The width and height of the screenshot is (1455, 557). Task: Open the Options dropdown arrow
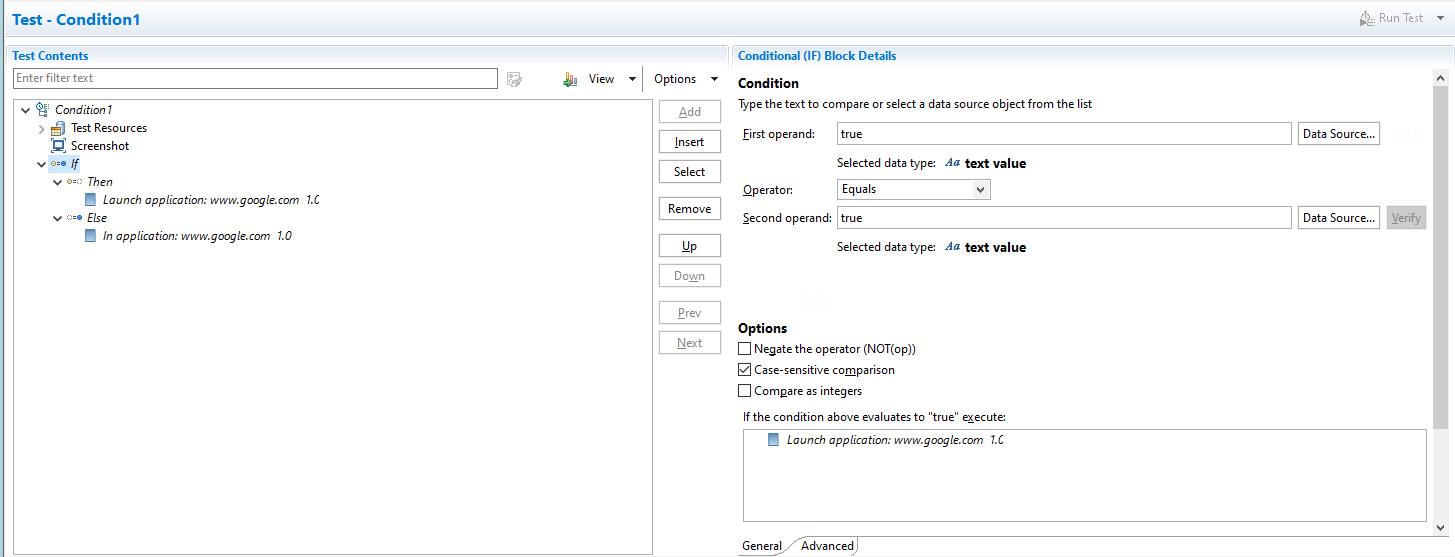coord(714,80)
